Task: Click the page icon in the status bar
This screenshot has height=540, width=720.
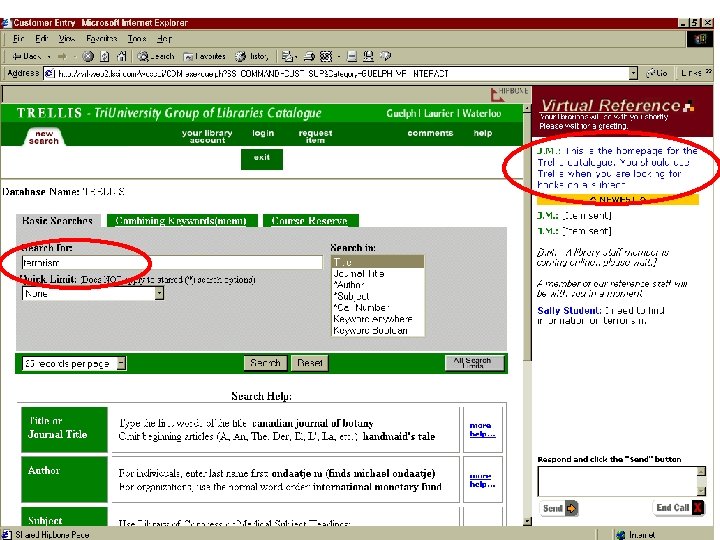Action: 6,534
